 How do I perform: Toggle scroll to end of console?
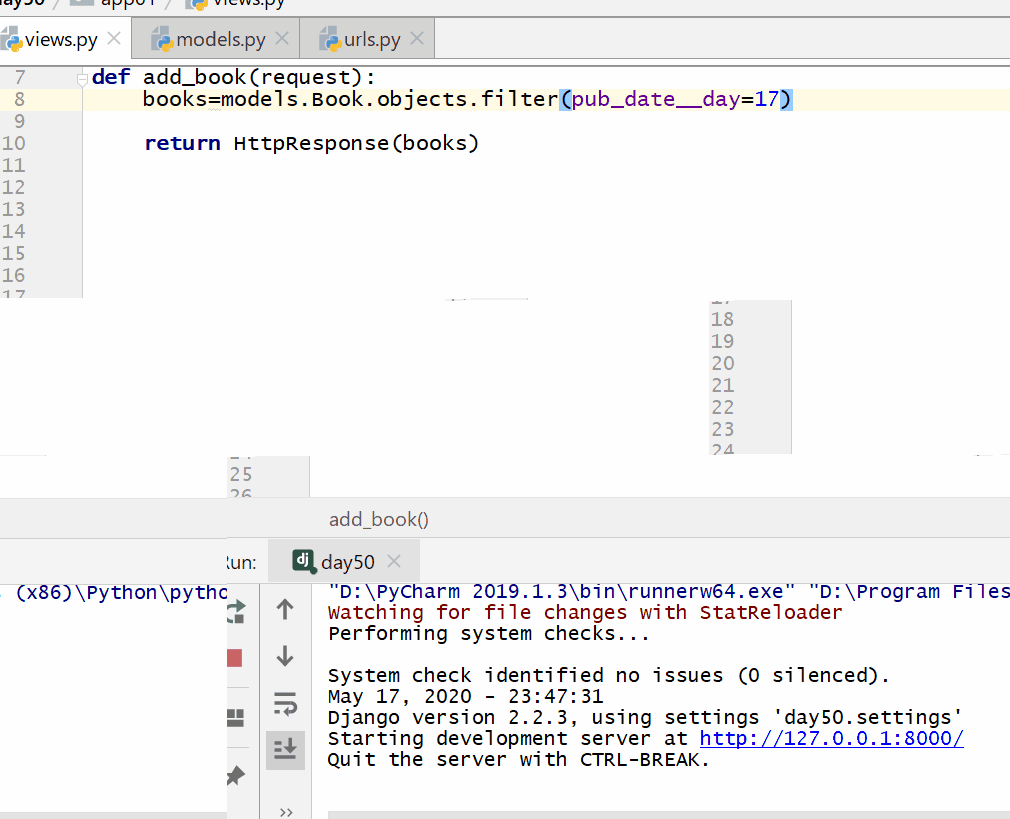point(285,749)
